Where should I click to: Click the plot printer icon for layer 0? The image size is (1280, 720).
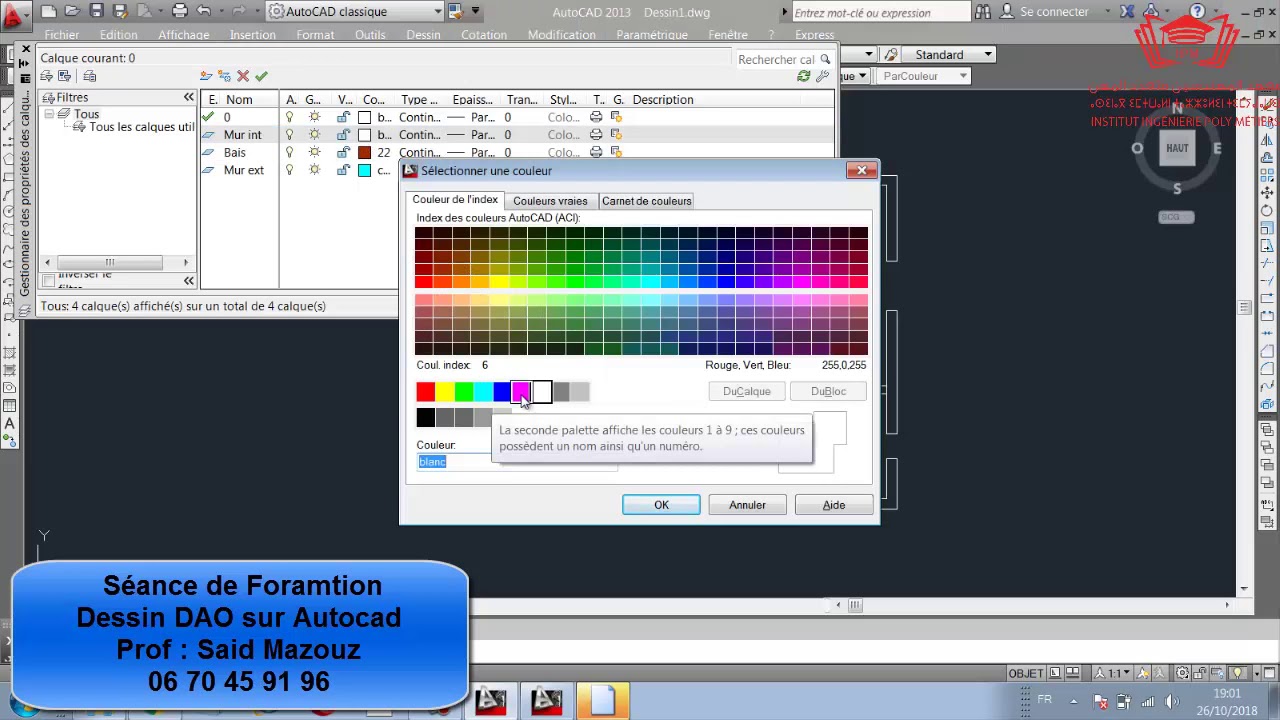pyautogui.click(x=596, y=117)
